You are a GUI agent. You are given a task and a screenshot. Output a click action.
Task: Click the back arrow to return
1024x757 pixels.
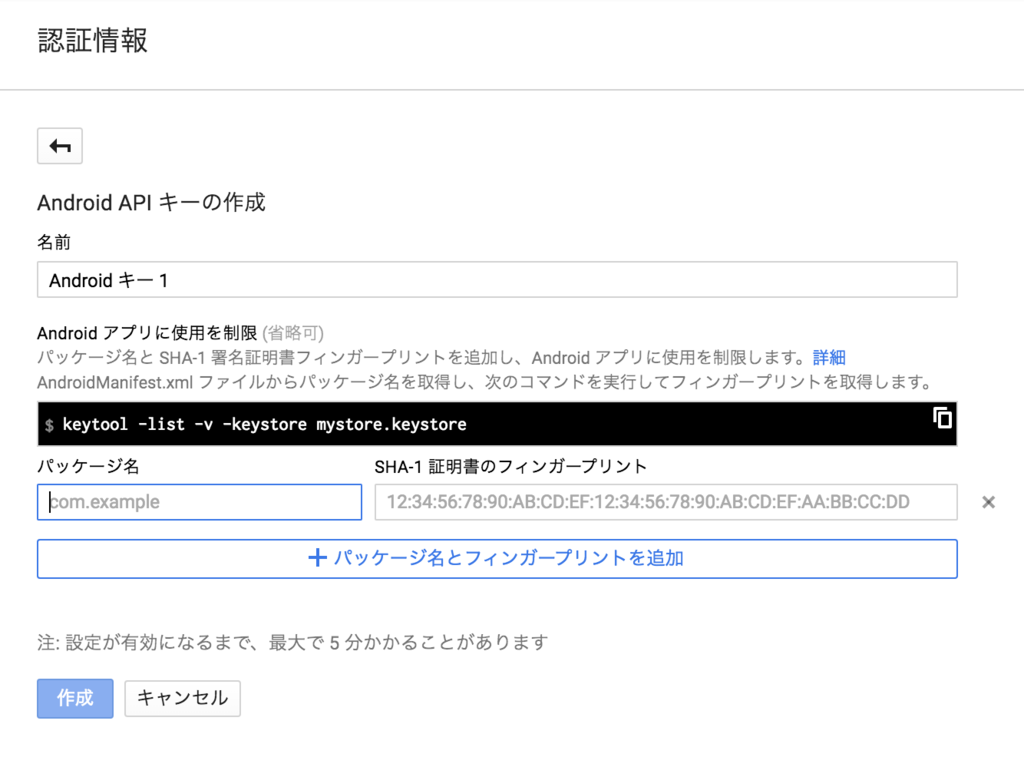click(x=59, y=145)
